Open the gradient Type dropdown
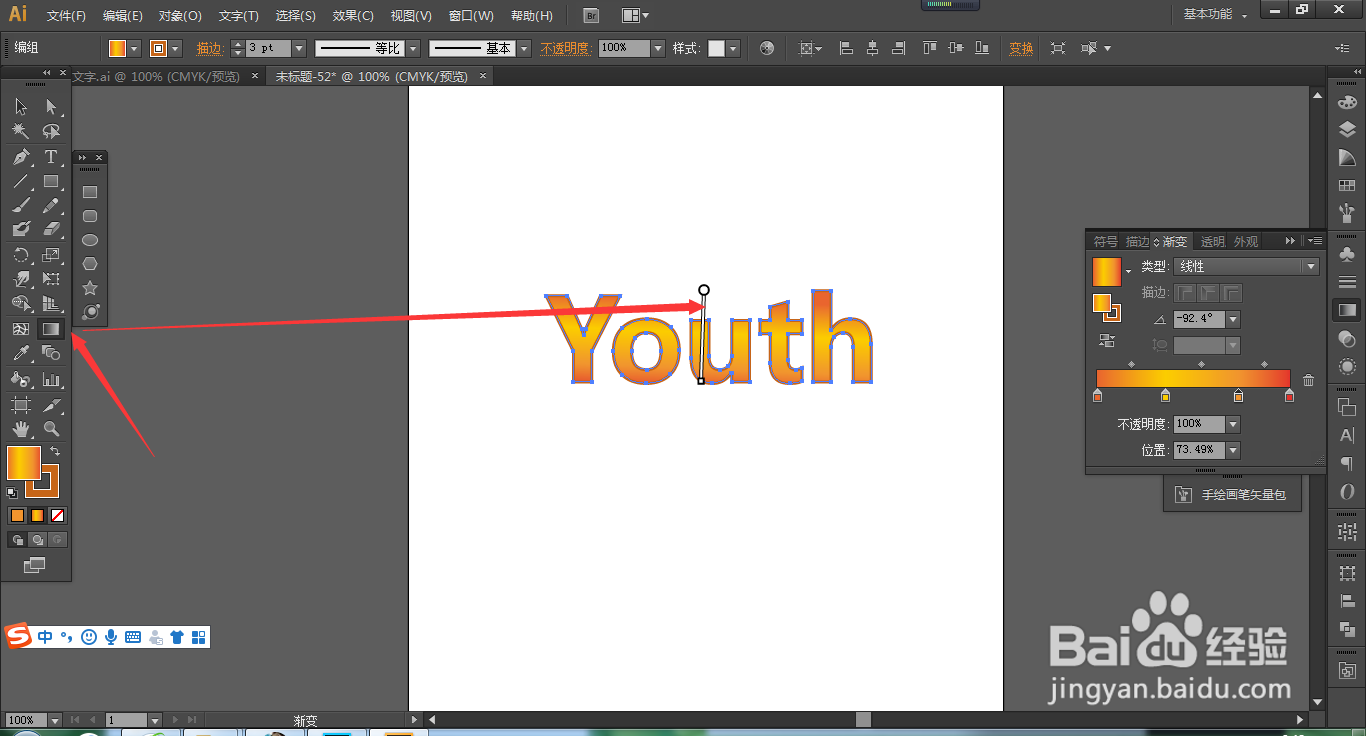 [x=1246, y=267]
